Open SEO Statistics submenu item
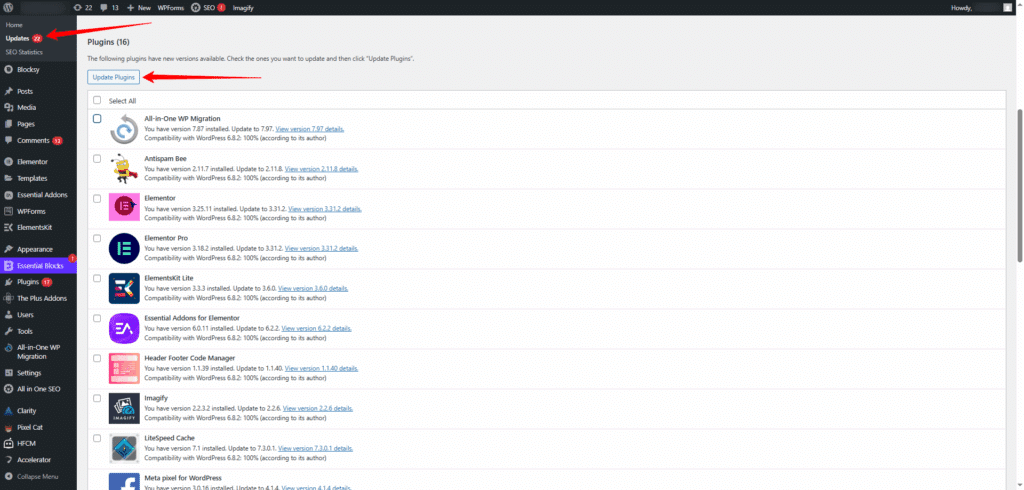The width and height of the screenshot is (1024, 490). point(24,52)
